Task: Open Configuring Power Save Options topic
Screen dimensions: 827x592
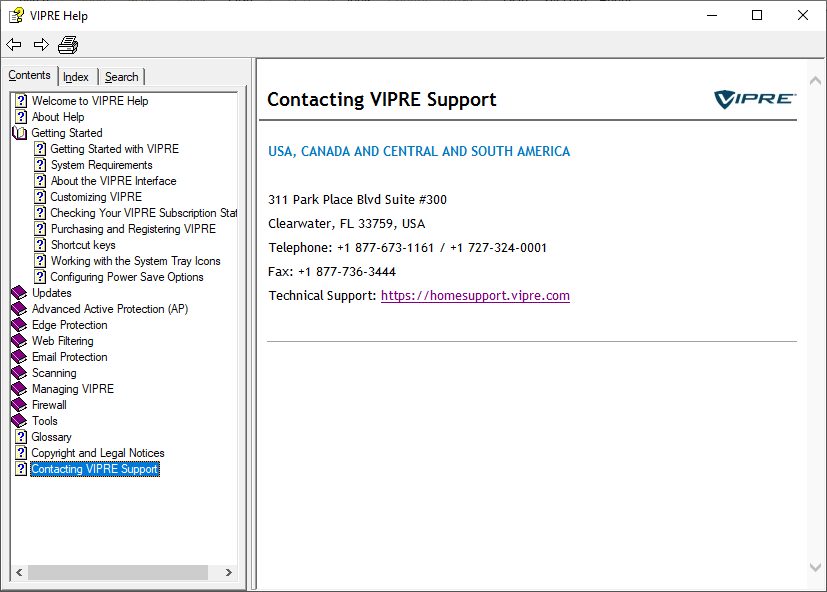Action: pos(127,277)
